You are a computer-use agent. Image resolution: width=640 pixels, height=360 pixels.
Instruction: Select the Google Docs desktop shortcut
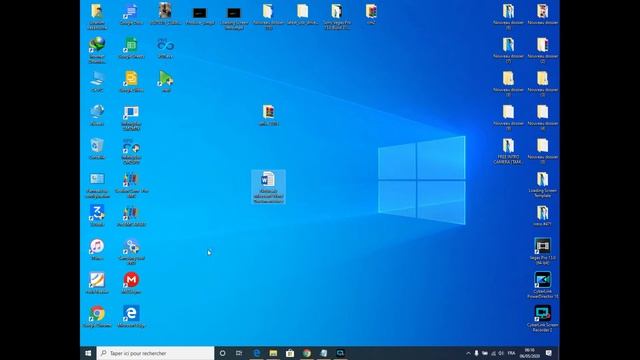[x=131, y=14]
